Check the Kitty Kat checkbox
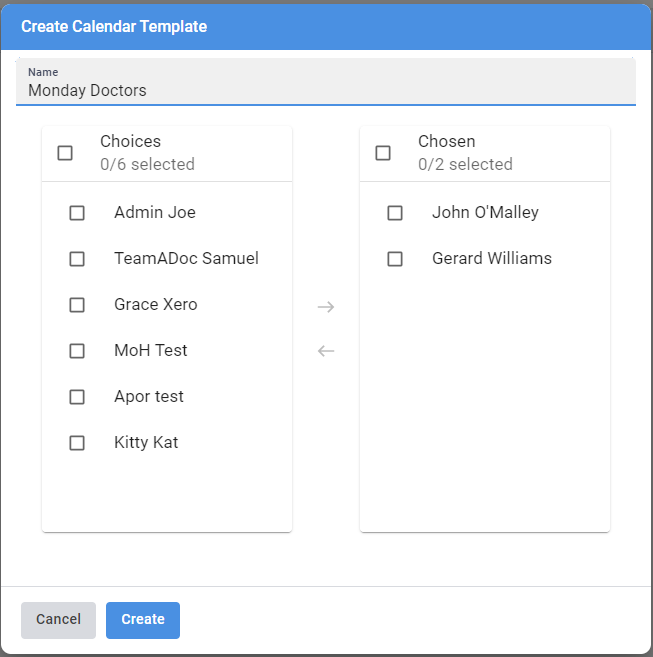 (77, 443)
